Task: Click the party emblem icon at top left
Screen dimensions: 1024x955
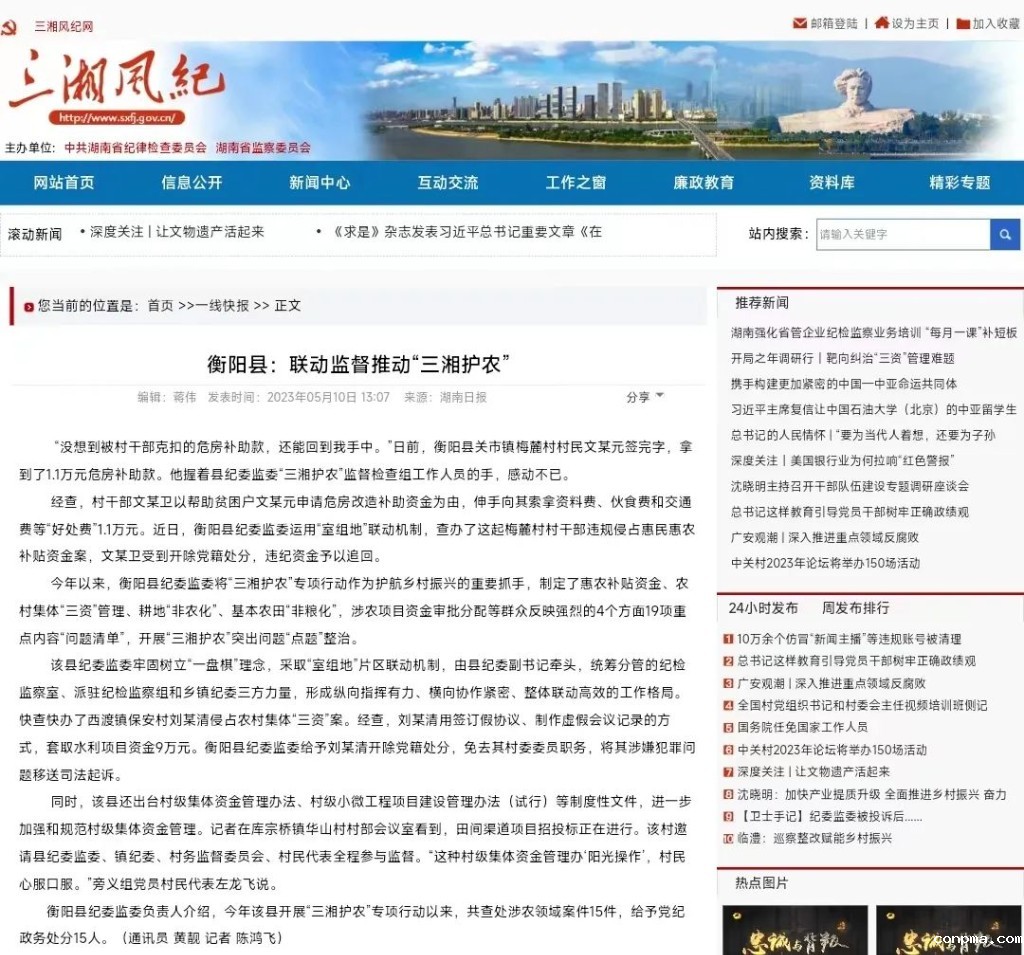Action: [10, 26]
